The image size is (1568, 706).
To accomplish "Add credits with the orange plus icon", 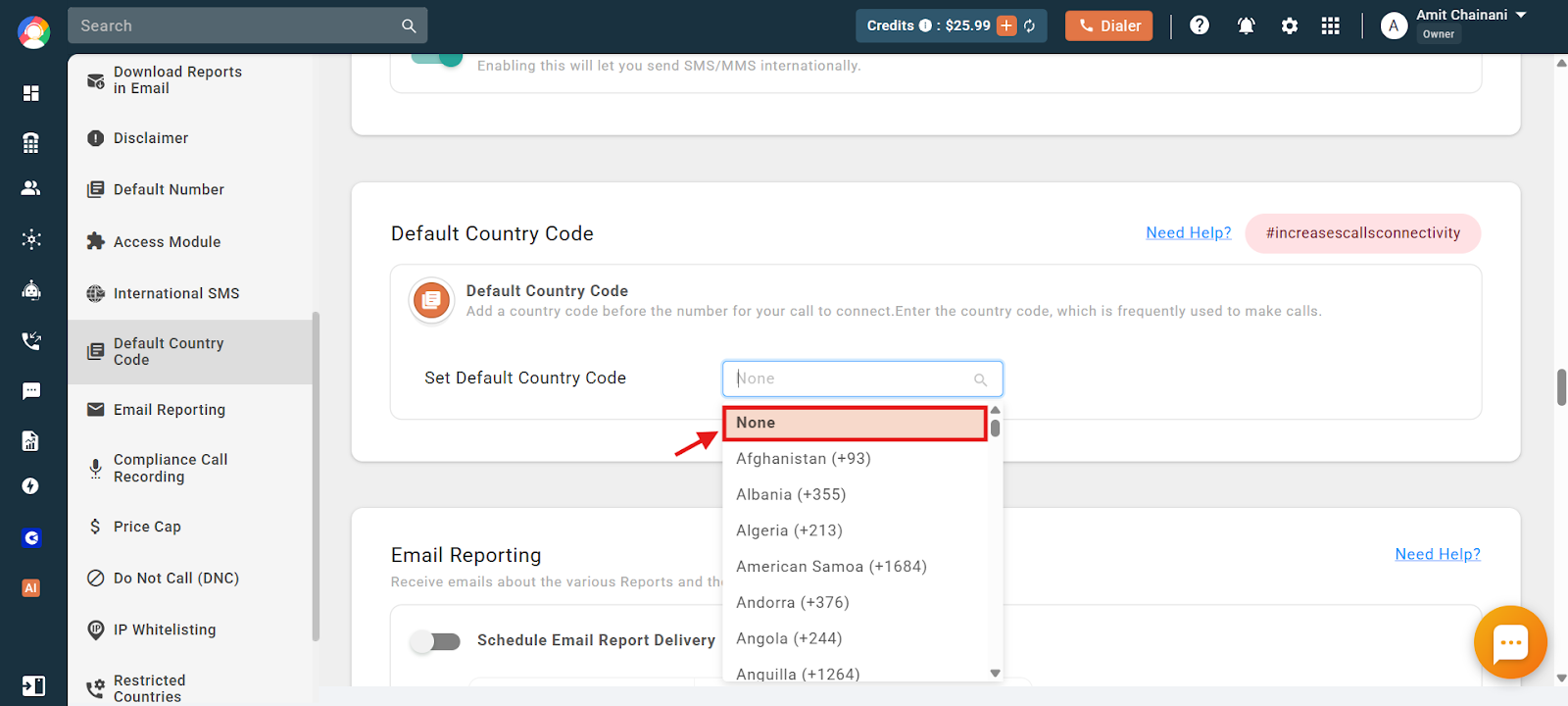I will pos(1006,25).
